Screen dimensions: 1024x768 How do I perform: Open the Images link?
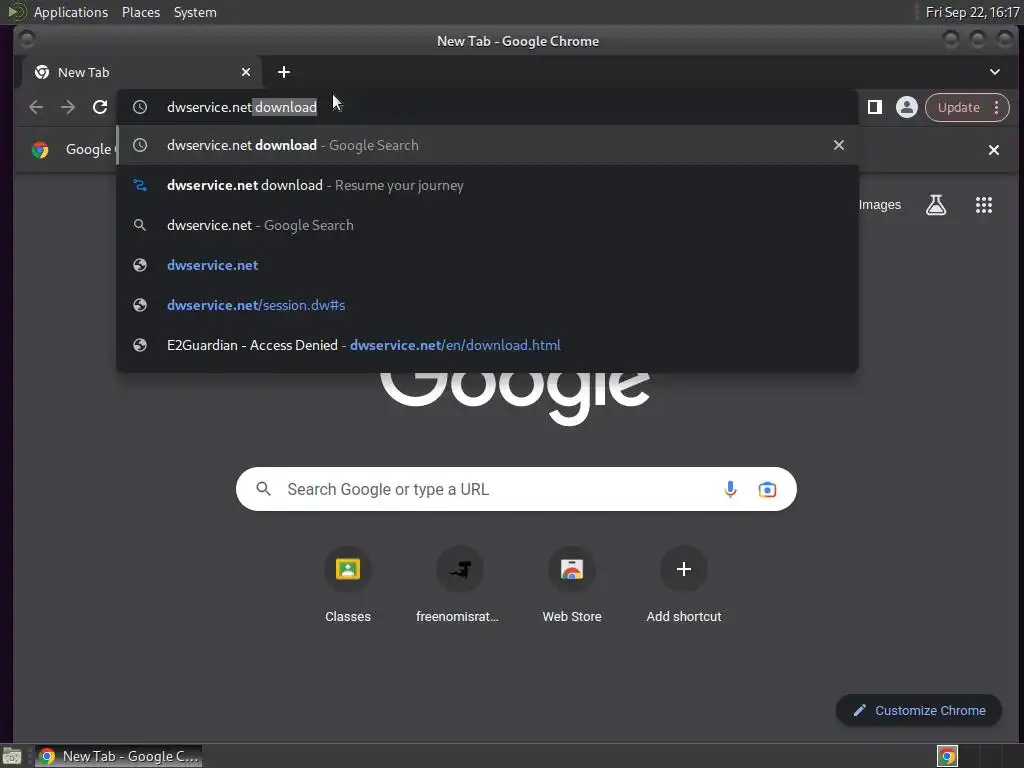pos(880,204)
